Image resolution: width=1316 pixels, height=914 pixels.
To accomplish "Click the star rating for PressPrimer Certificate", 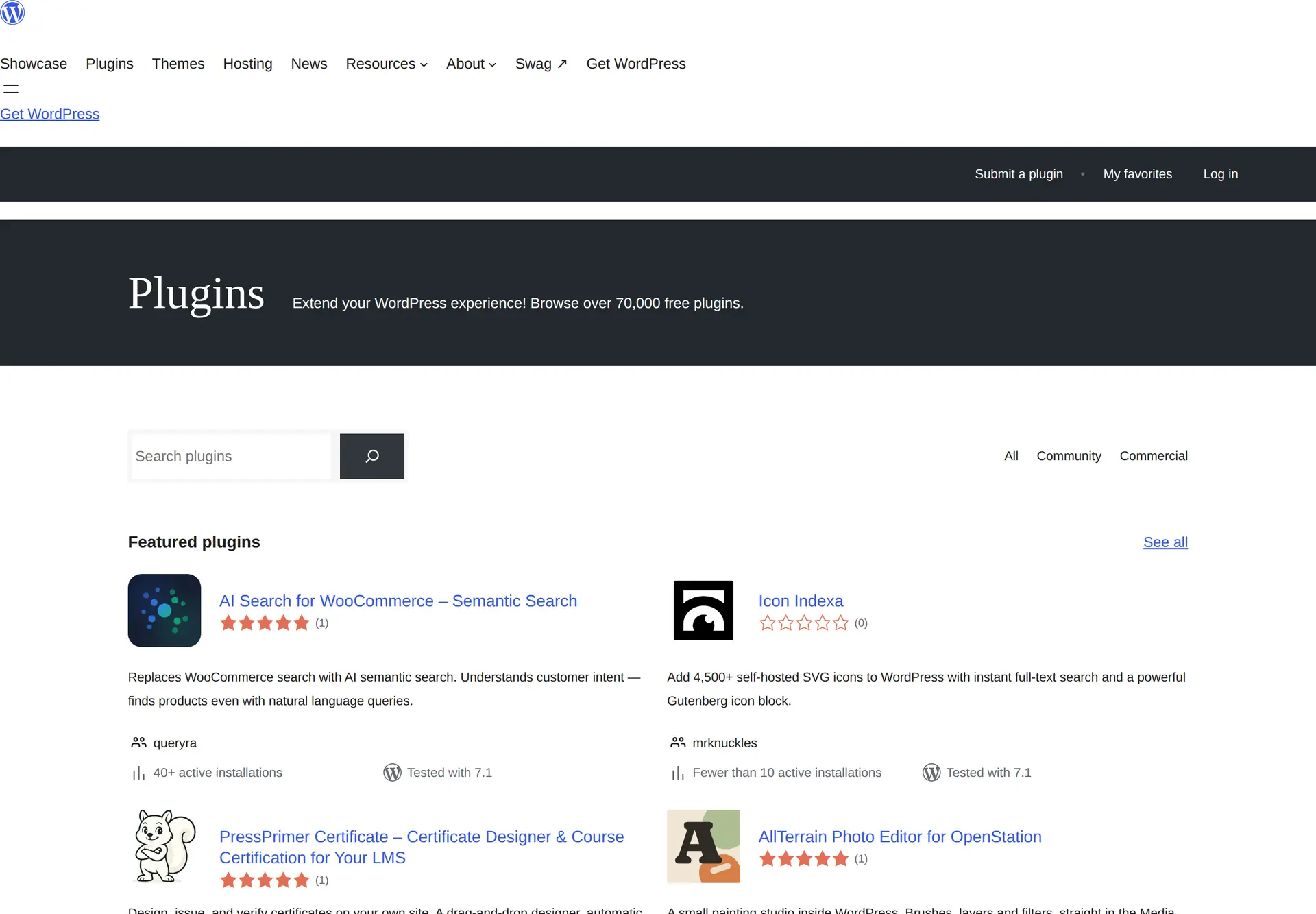I will [x=265, y=880].
